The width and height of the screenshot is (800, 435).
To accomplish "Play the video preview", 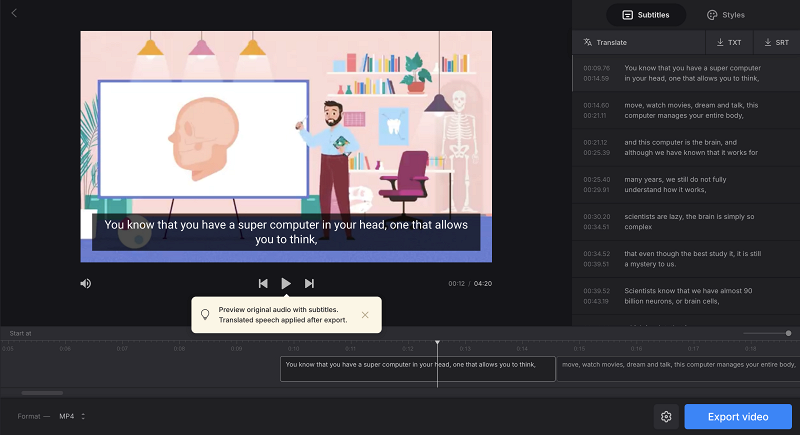I will (x=286, y=284).
